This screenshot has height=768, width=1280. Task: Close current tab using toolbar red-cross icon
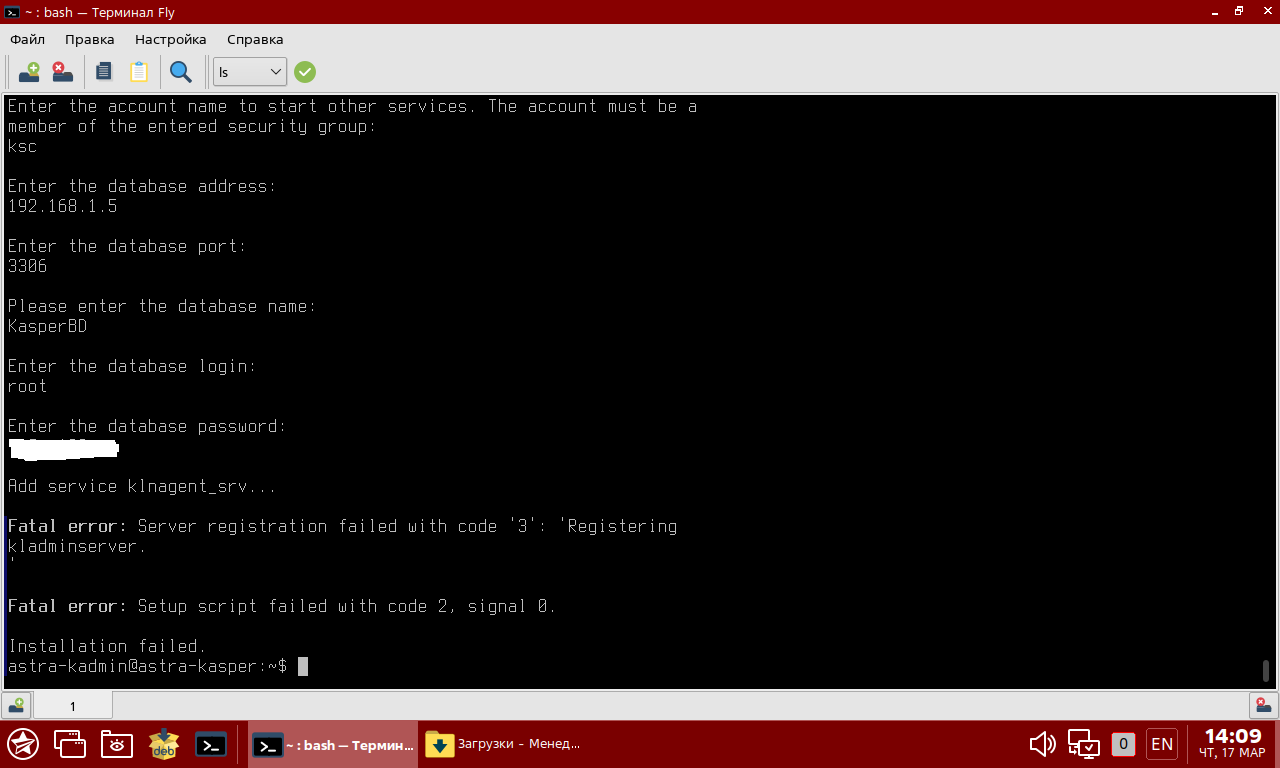(x=62, y=72)
